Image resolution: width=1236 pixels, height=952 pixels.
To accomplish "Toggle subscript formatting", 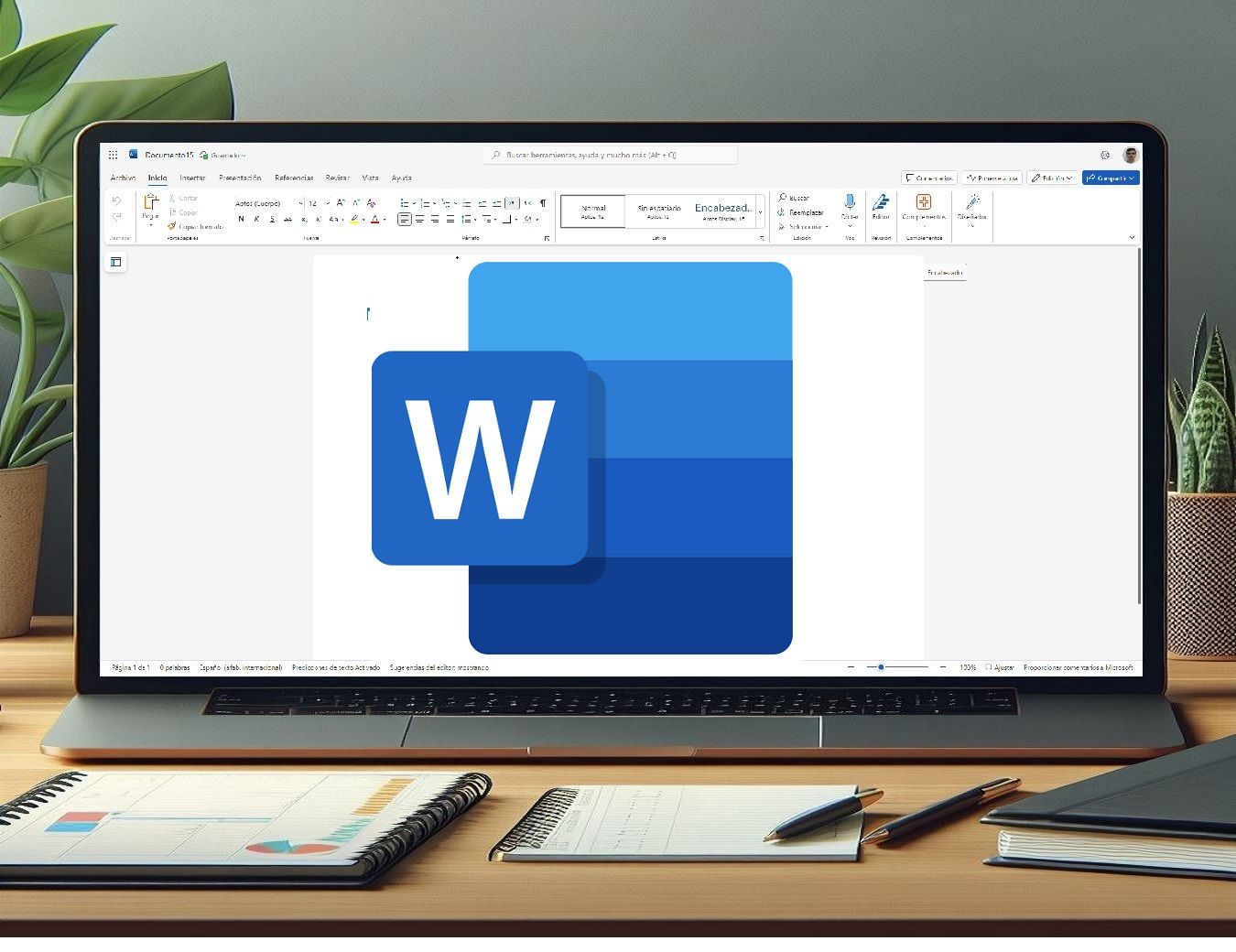I will [x=304, y=220].
